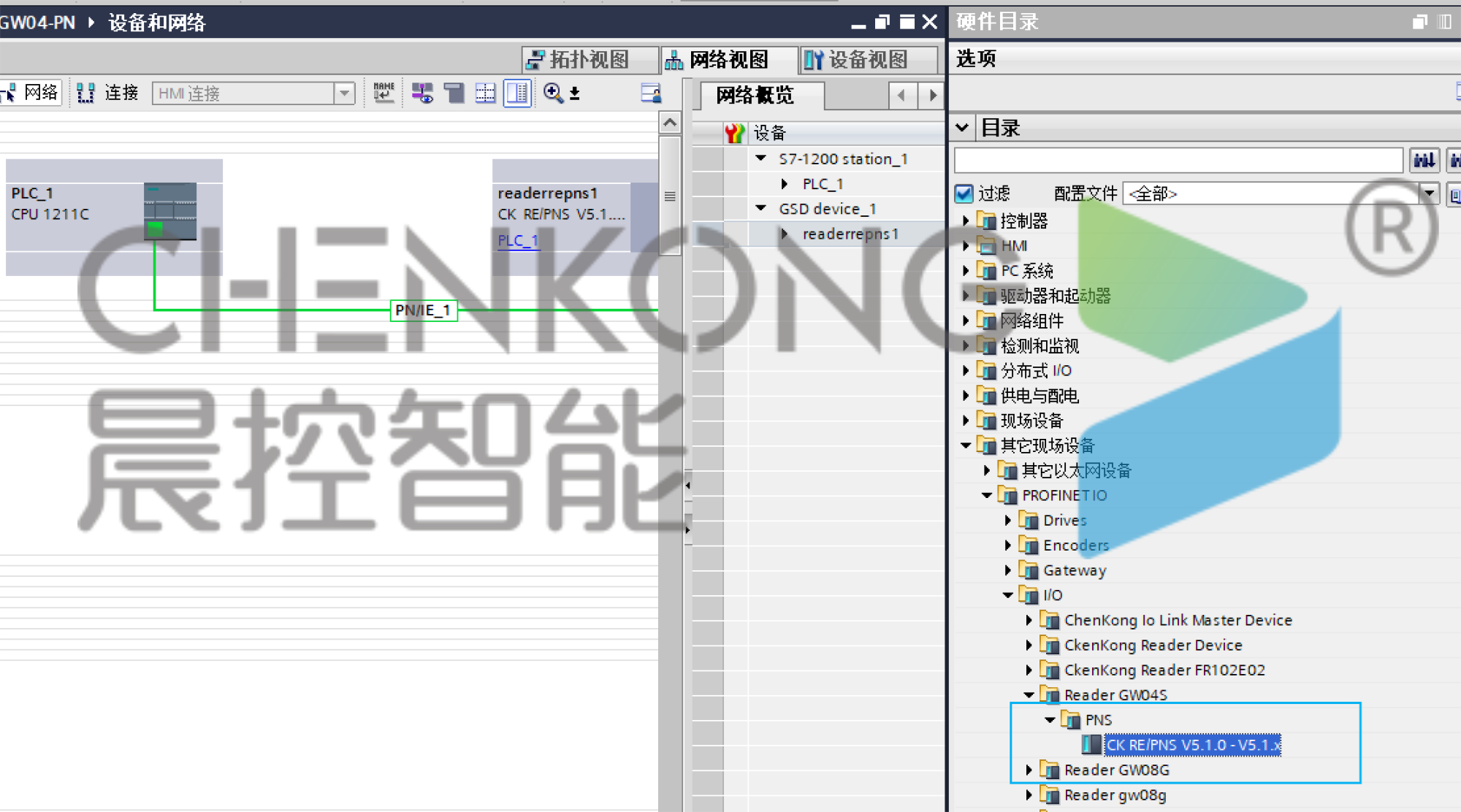Select CK RE/PNS V5.1.0 catalog entry

pyautogui.click(x=1191, y=745)
